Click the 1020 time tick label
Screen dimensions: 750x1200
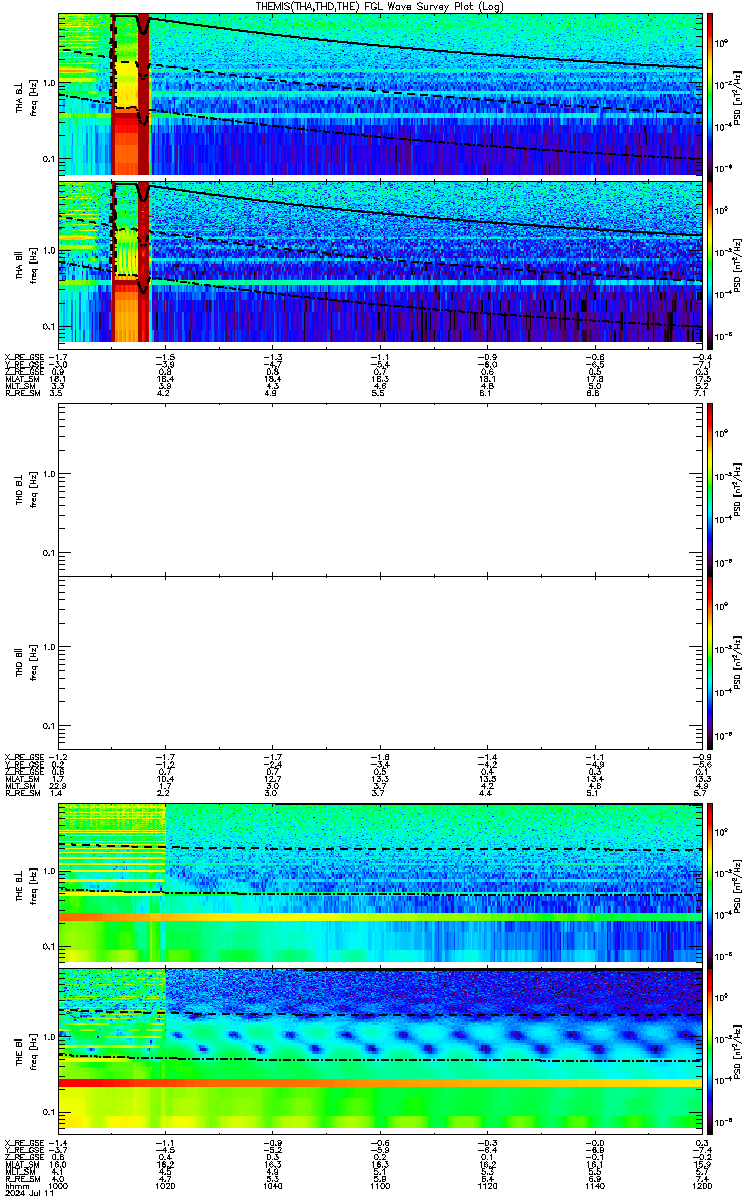point(165,1185)
